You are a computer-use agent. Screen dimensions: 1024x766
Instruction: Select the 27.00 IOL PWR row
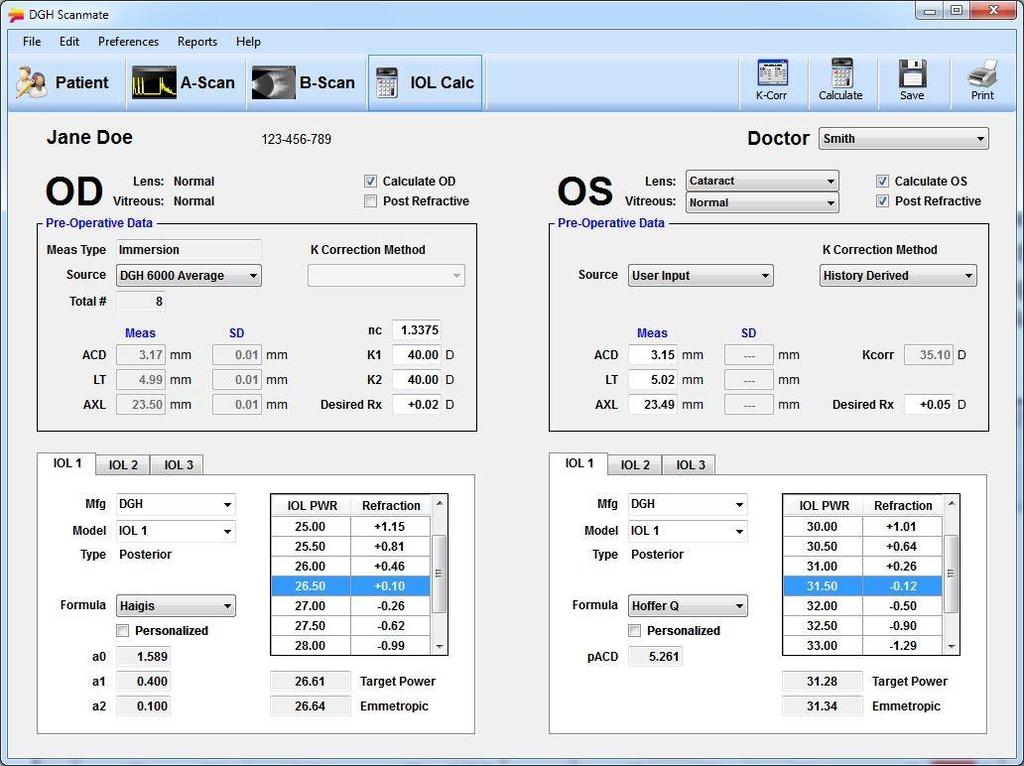351,606
